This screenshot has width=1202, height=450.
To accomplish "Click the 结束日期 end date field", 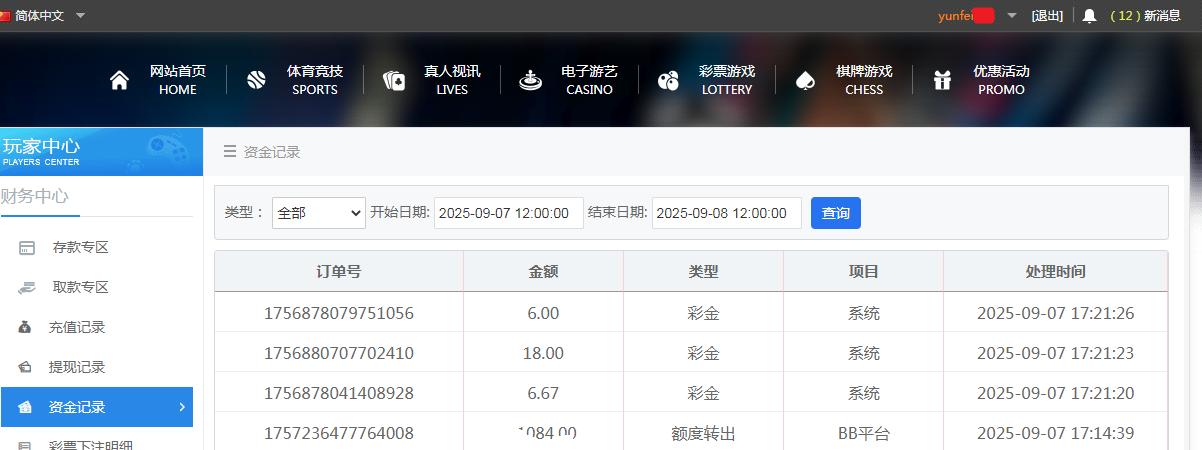I will 726,213.
